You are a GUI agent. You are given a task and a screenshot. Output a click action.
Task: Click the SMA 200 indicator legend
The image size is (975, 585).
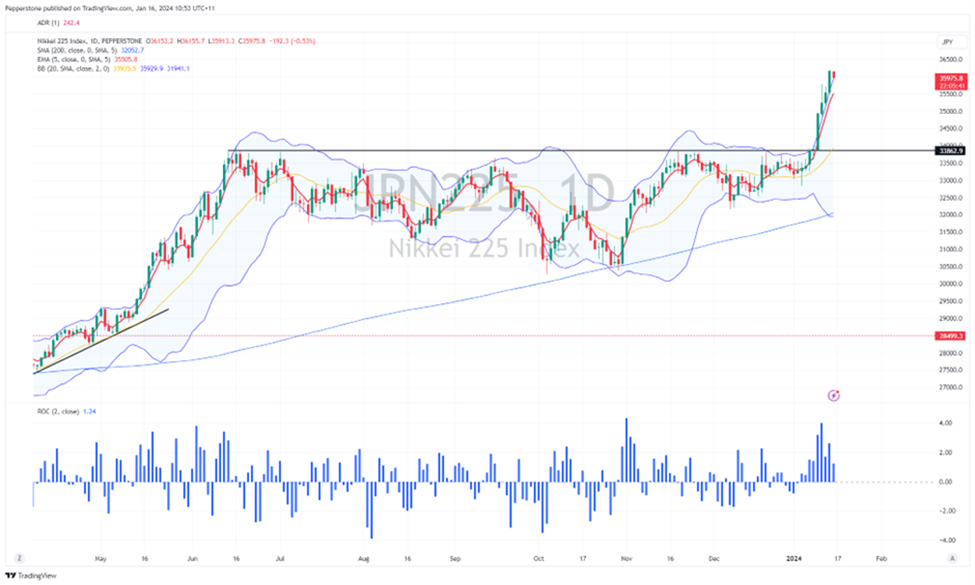(90, 50)
